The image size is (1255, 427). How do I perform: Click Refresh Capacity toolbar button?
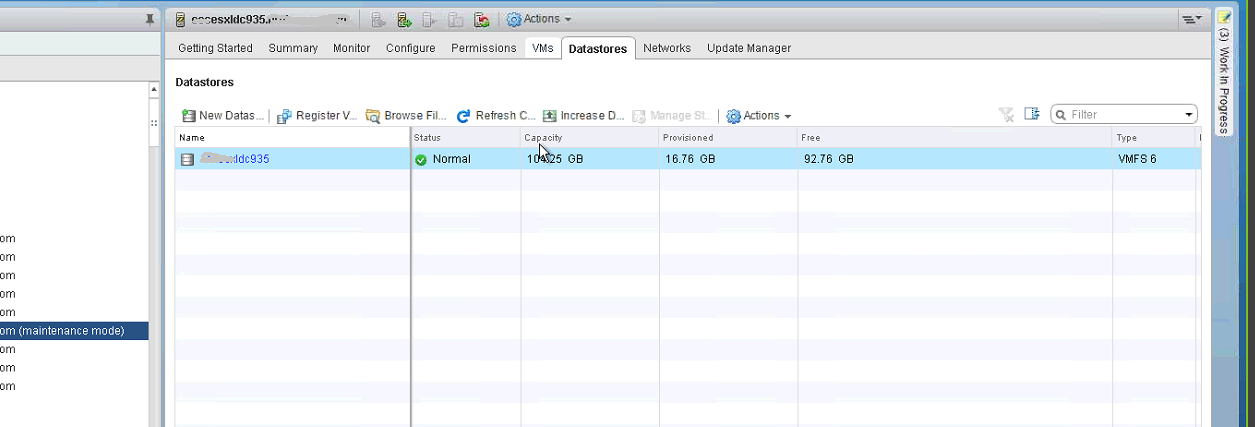[x=496, y=116]
